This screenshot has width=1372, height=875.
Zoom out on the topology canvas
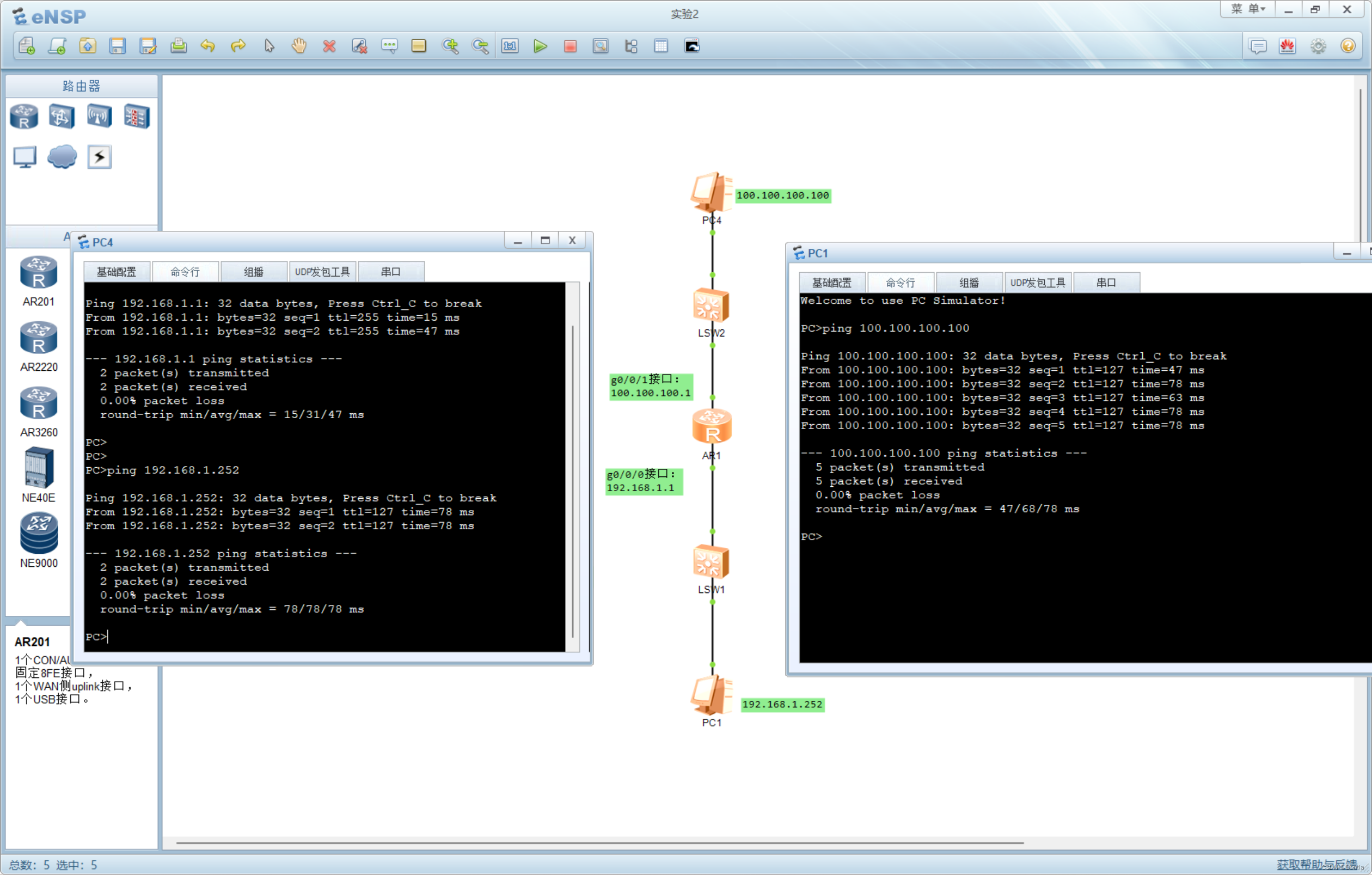click(480, 46)
